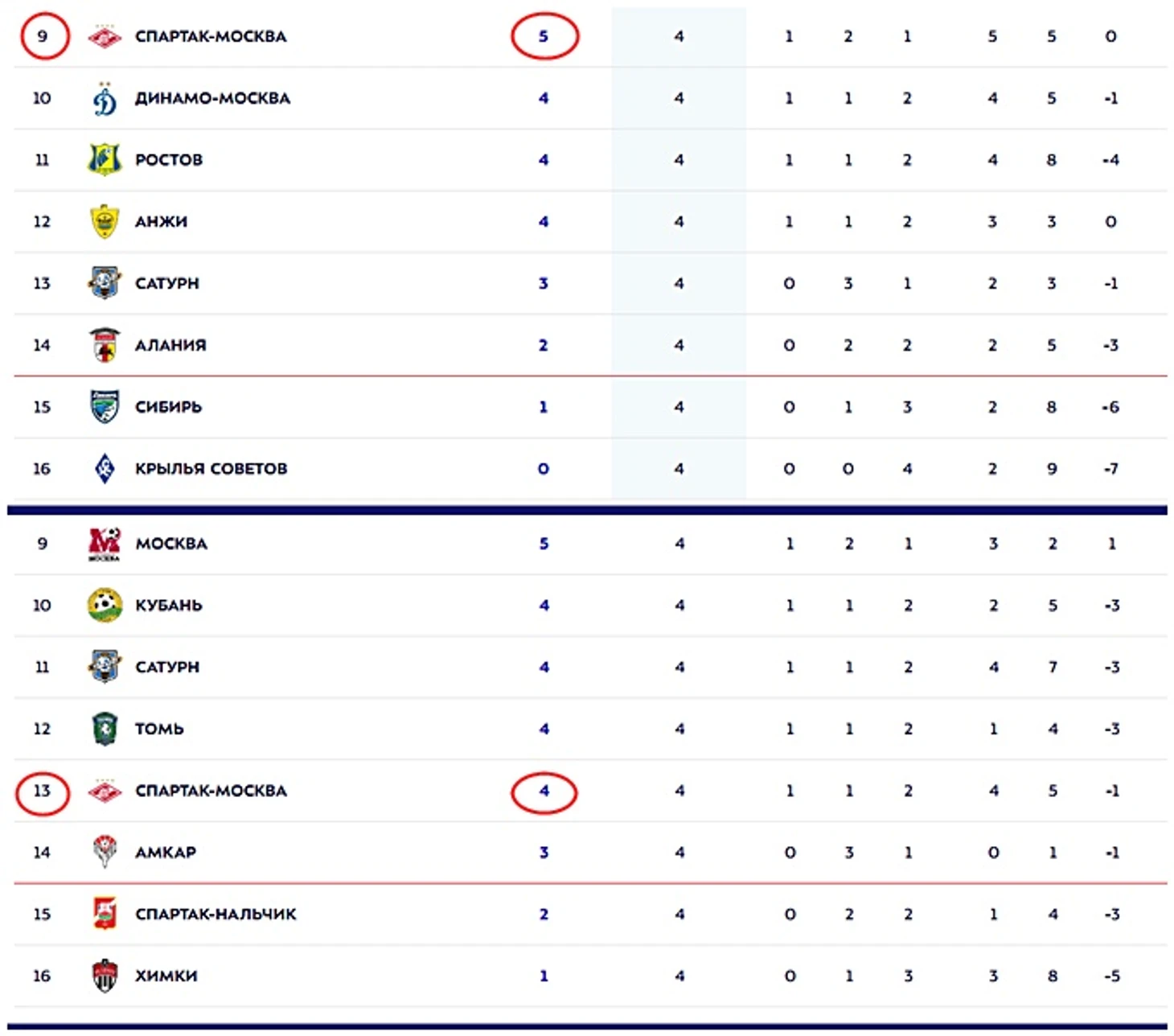Click the Khimki club logo
The image size is (1174, 1036).
tap(105, 976)
